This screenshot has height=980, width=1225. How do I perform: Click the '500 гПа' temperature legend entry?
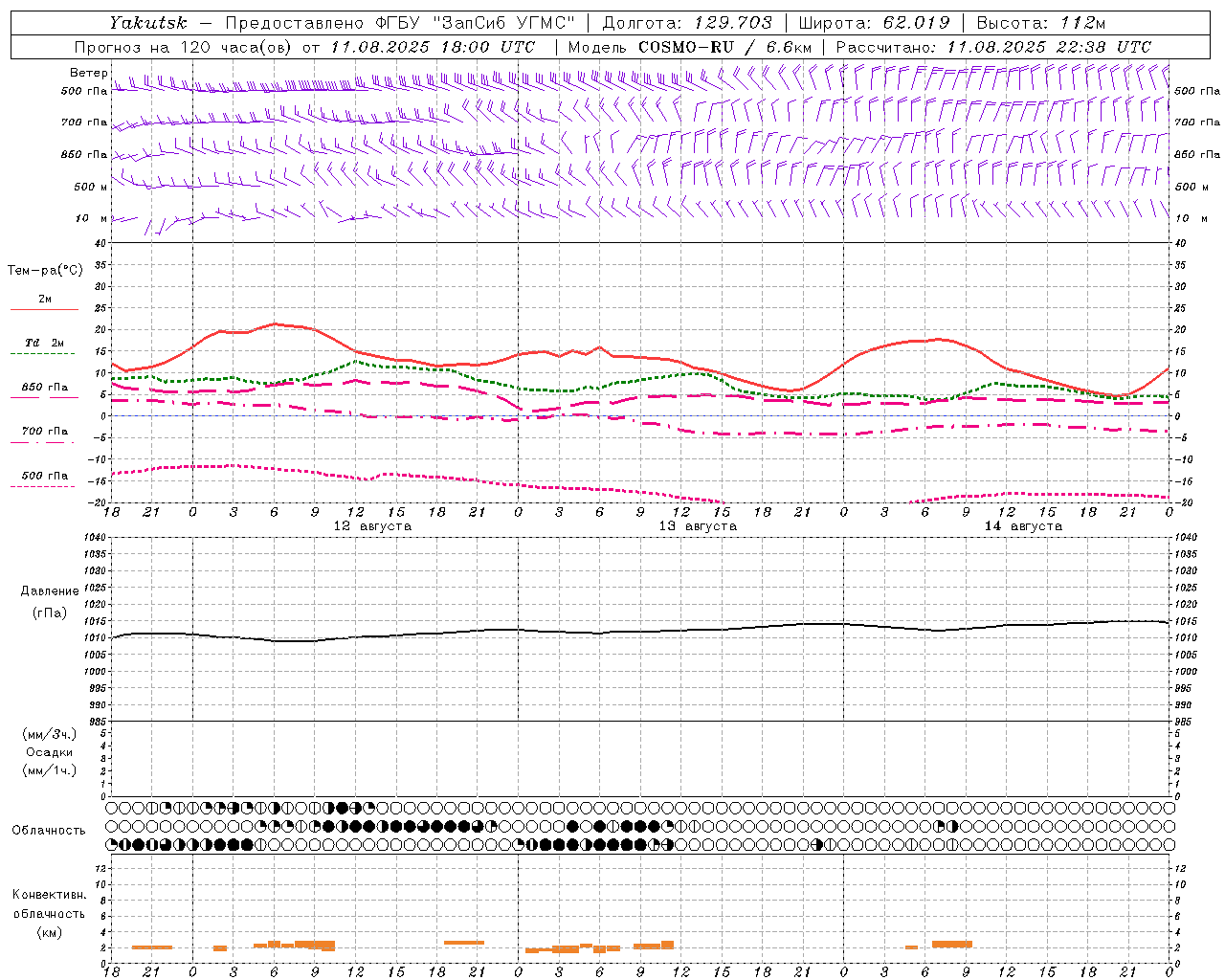(x=45, y=476)
